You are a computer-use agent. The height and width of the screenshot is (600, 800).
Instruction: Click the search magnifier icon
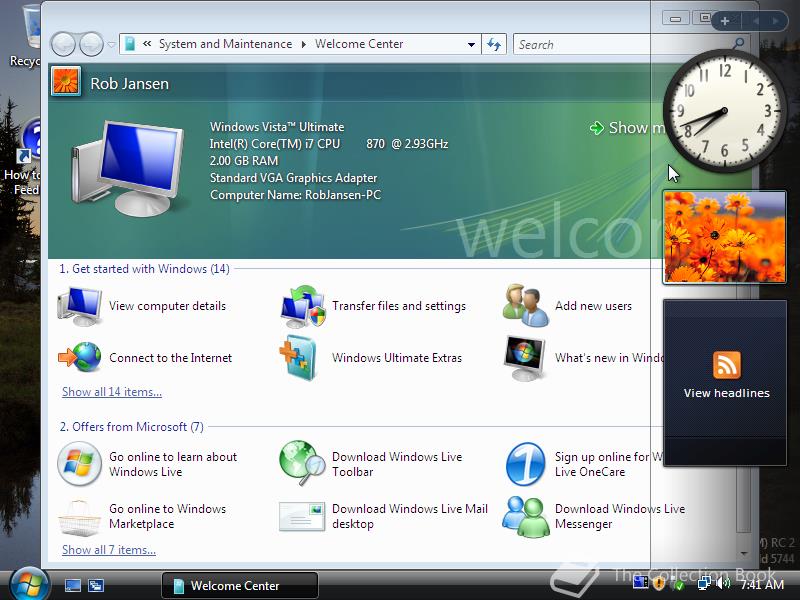[738, 43]
